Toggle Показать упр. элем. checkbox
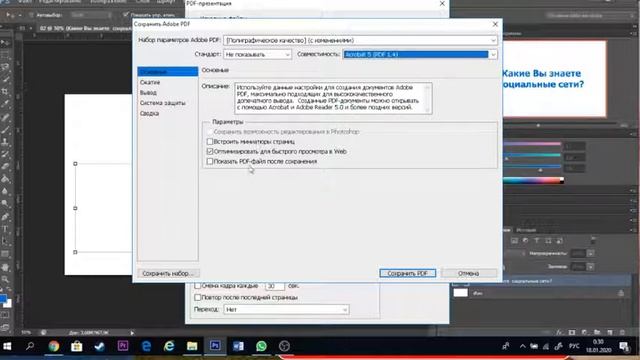 coord(126,15)
